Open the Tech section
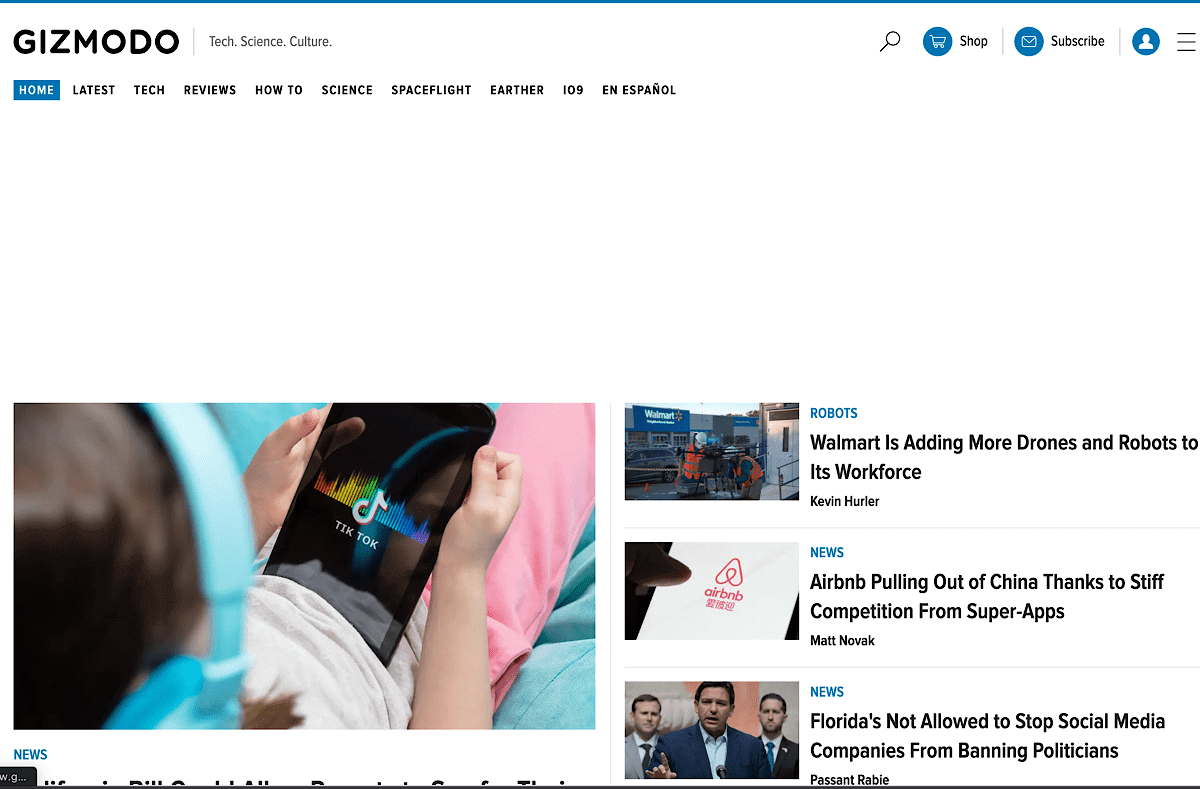The width and height of the screenshot is (1200, 789). pyautogui.click(x=149, y=90)
